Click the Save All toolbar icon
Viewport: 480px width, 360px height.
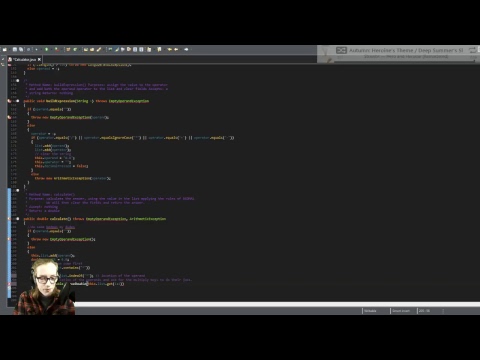(x=21, y=49)
